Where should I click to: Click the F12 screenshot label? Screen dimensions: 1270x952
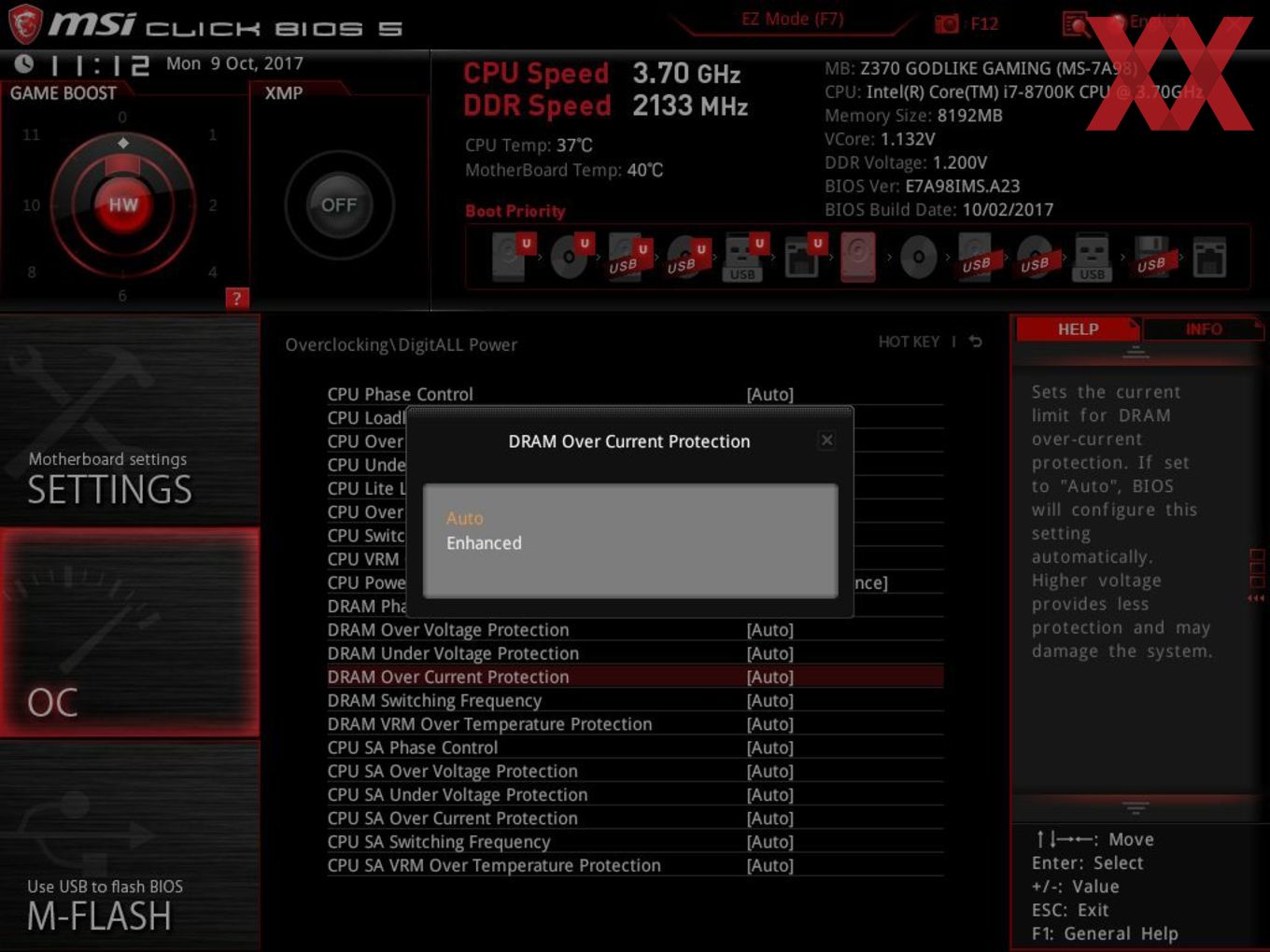(x=984, y=23)
